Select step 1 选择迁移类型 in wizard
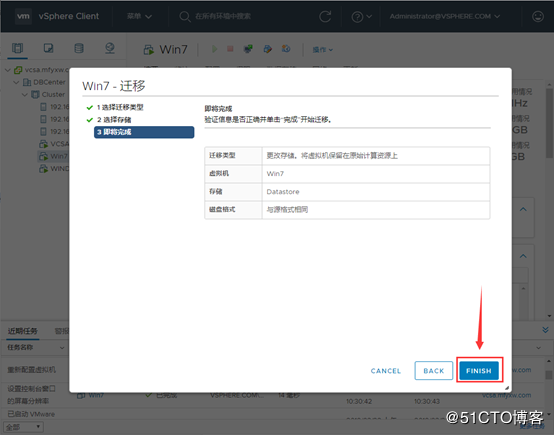This screenshot has width=554, height=435. tap(120, 107)
